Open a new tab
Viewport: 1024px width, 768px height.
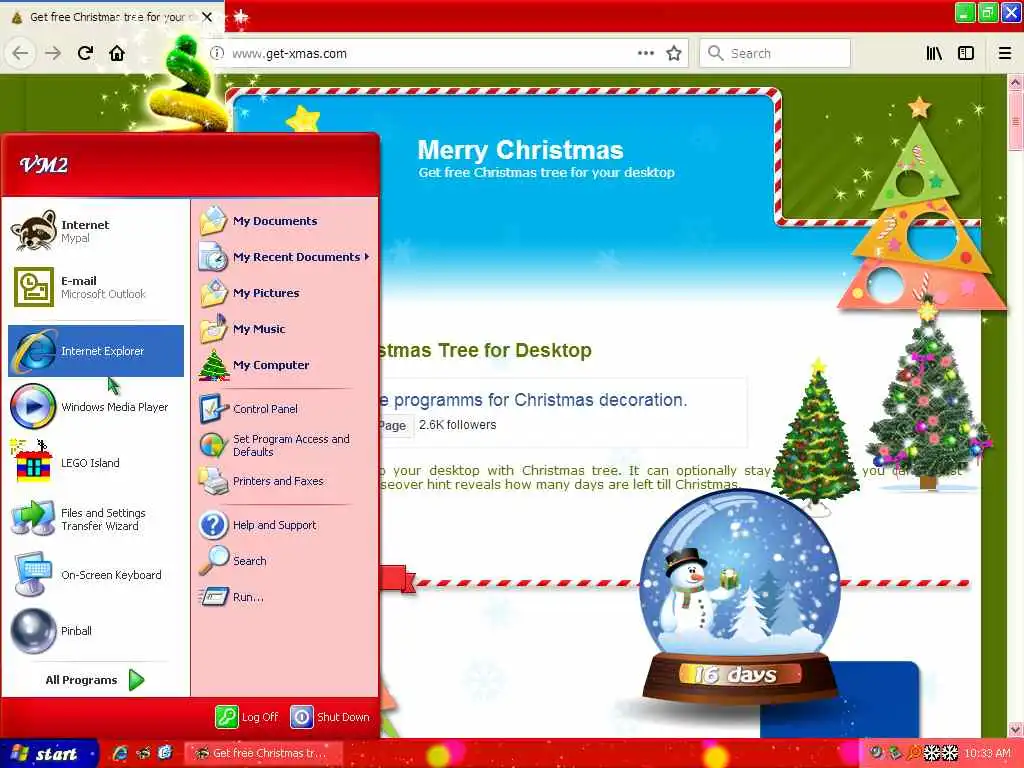[240, 16]
